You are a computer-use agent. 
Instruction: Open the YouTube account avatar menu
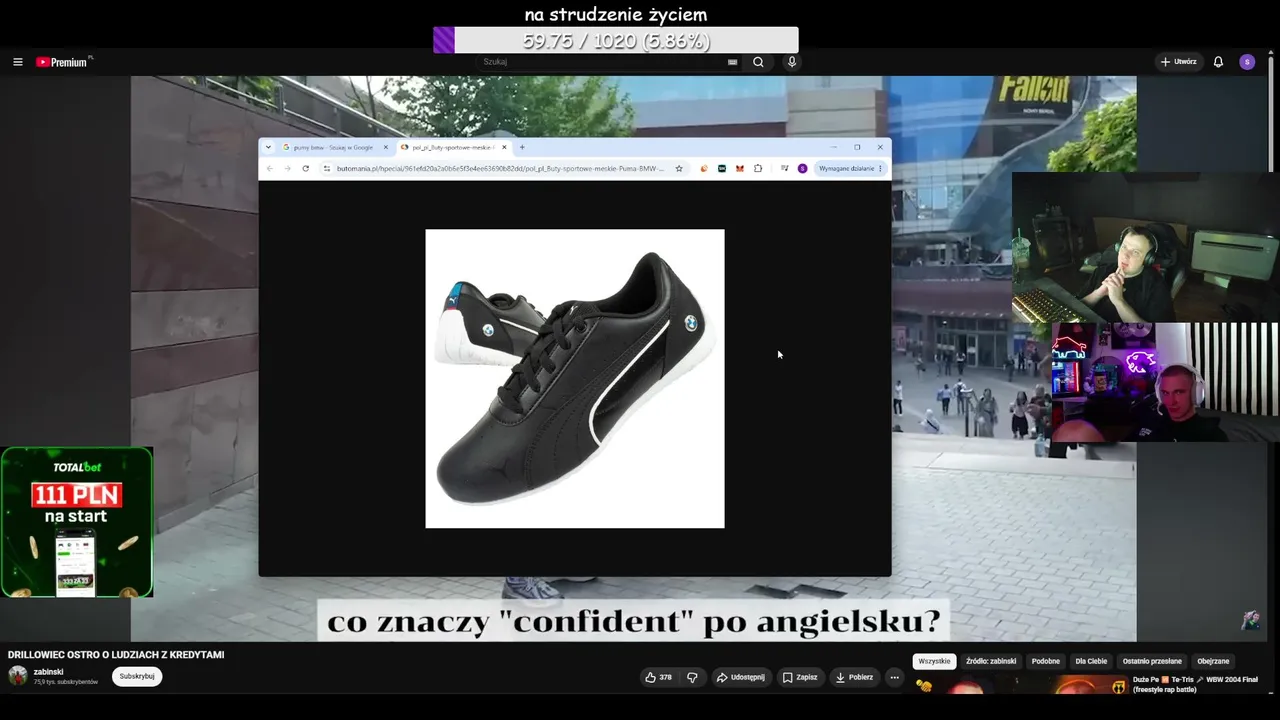point(1247,62)
